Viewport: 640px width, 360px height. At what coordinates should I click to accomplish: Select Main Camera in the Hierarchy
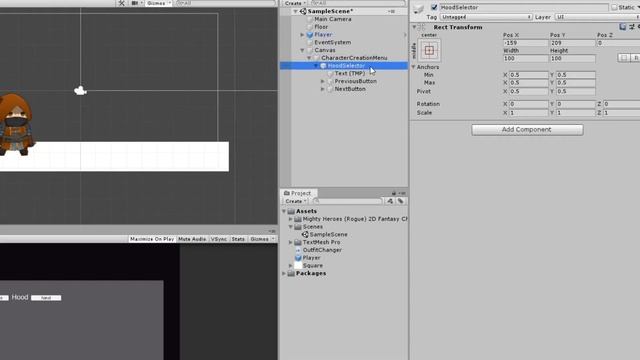coord(333,19)
